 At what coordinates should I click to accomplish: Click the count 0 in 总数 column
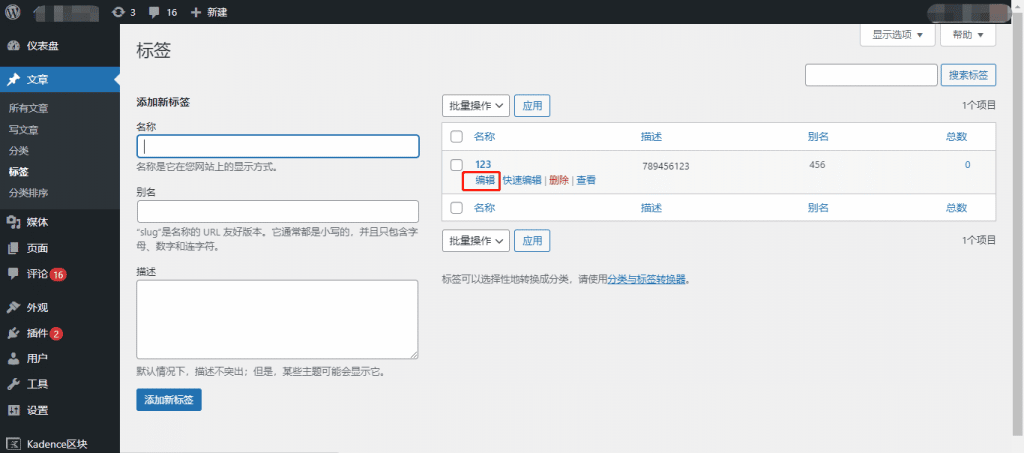967,164
